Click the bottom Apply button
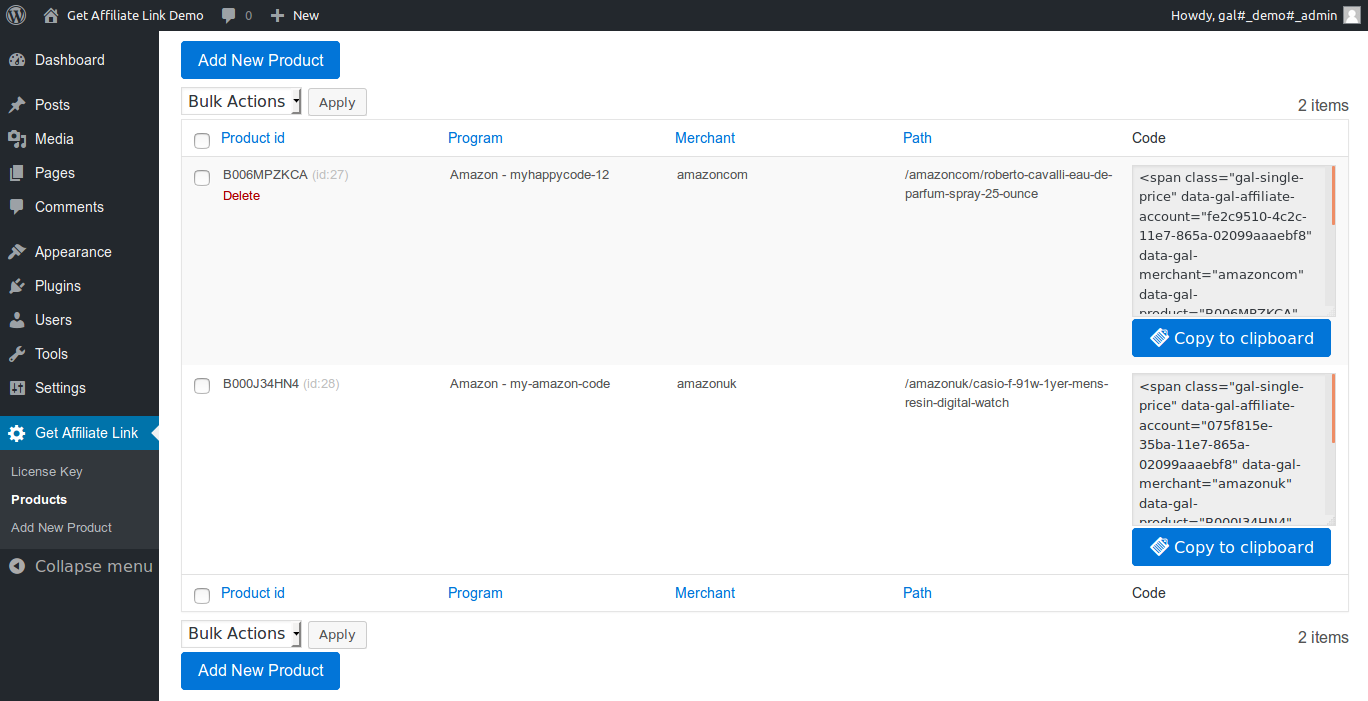Screen dimensions: 1368x701 click(x=337, y=634)
